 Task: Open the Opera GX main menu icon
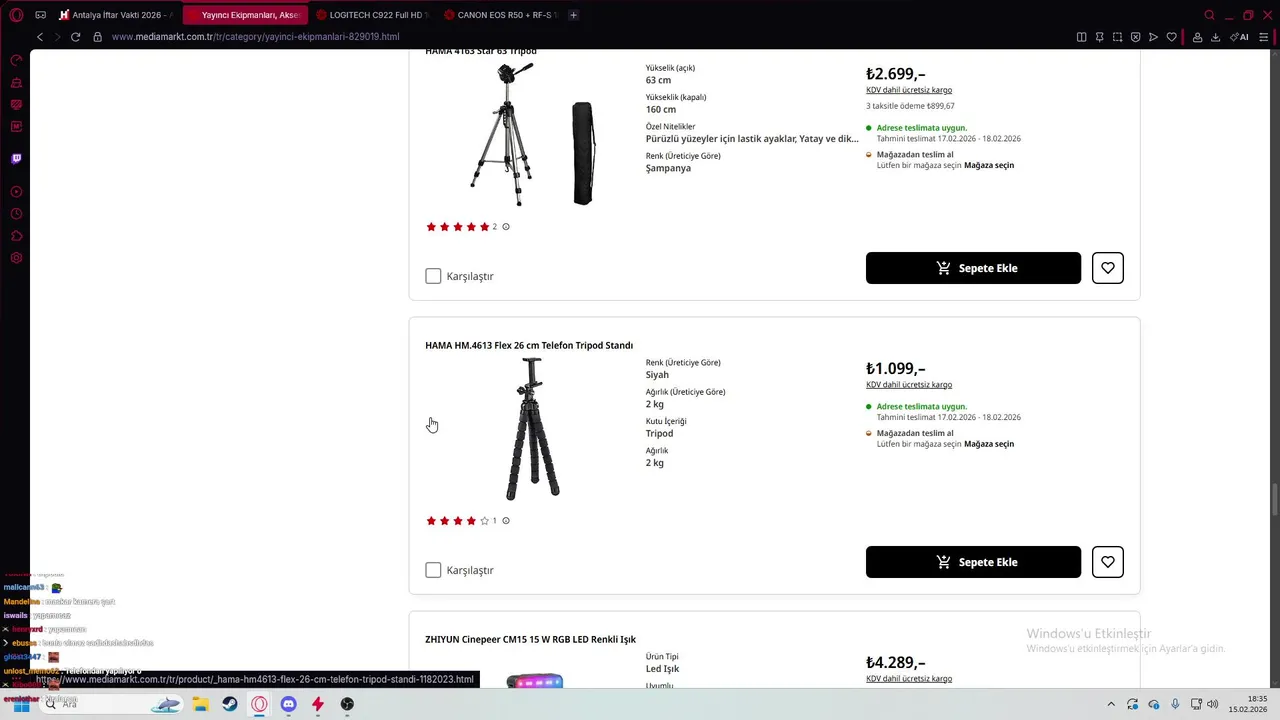point(16,15)
